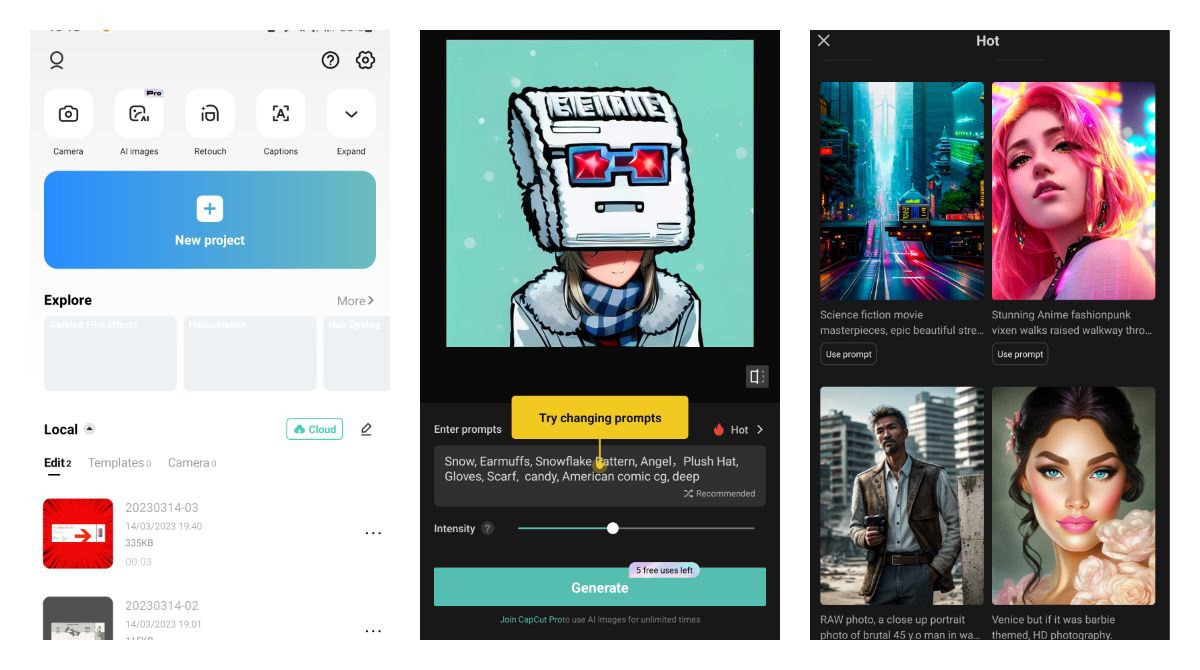This screenshot has width=1200, height=670.
Task: Open the Hair Dyeing explore card
Action: click(x=357, y=353)
